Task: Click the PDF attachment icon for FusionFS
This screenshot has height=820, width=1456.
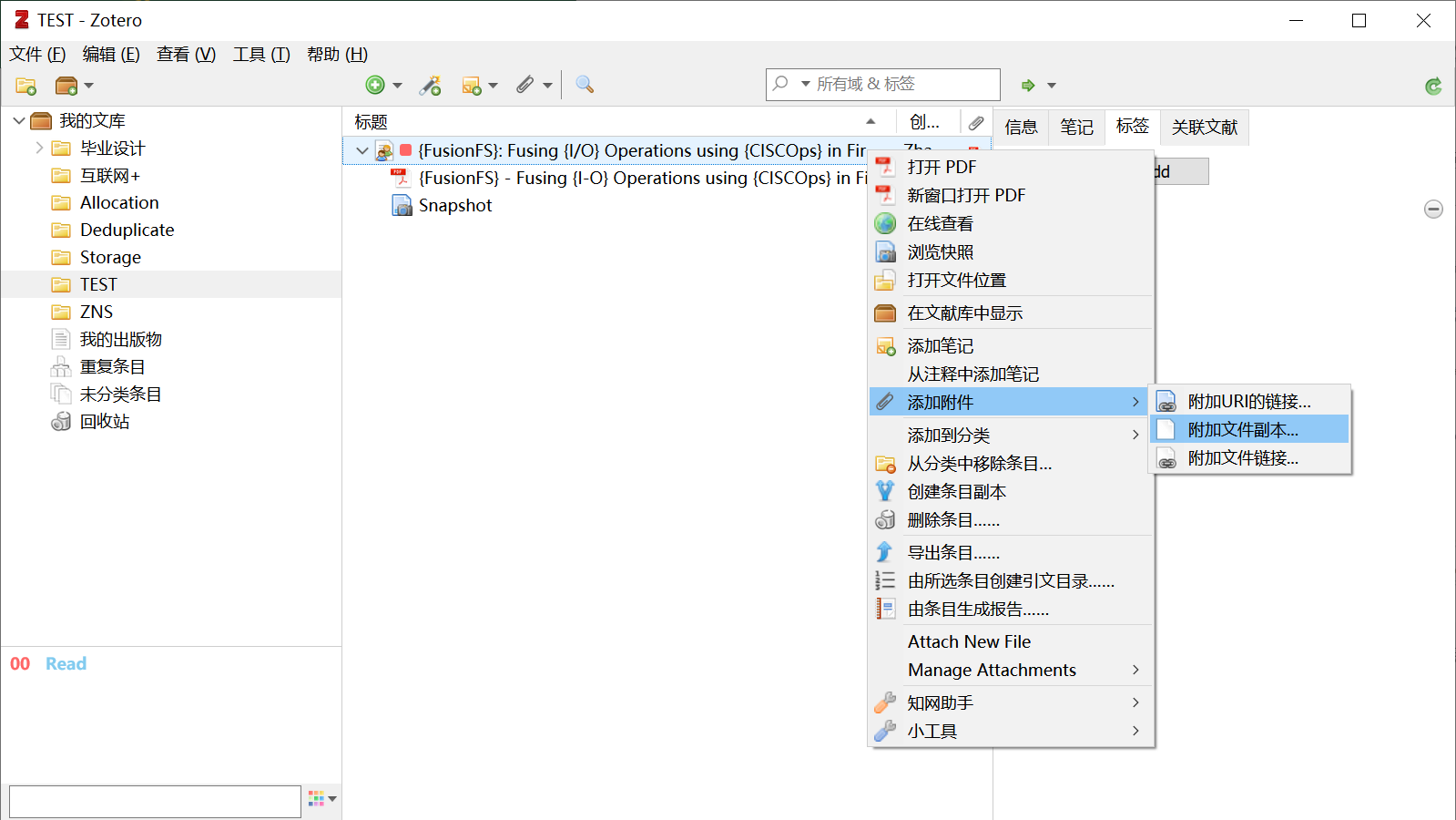Action: coord(400,178)
